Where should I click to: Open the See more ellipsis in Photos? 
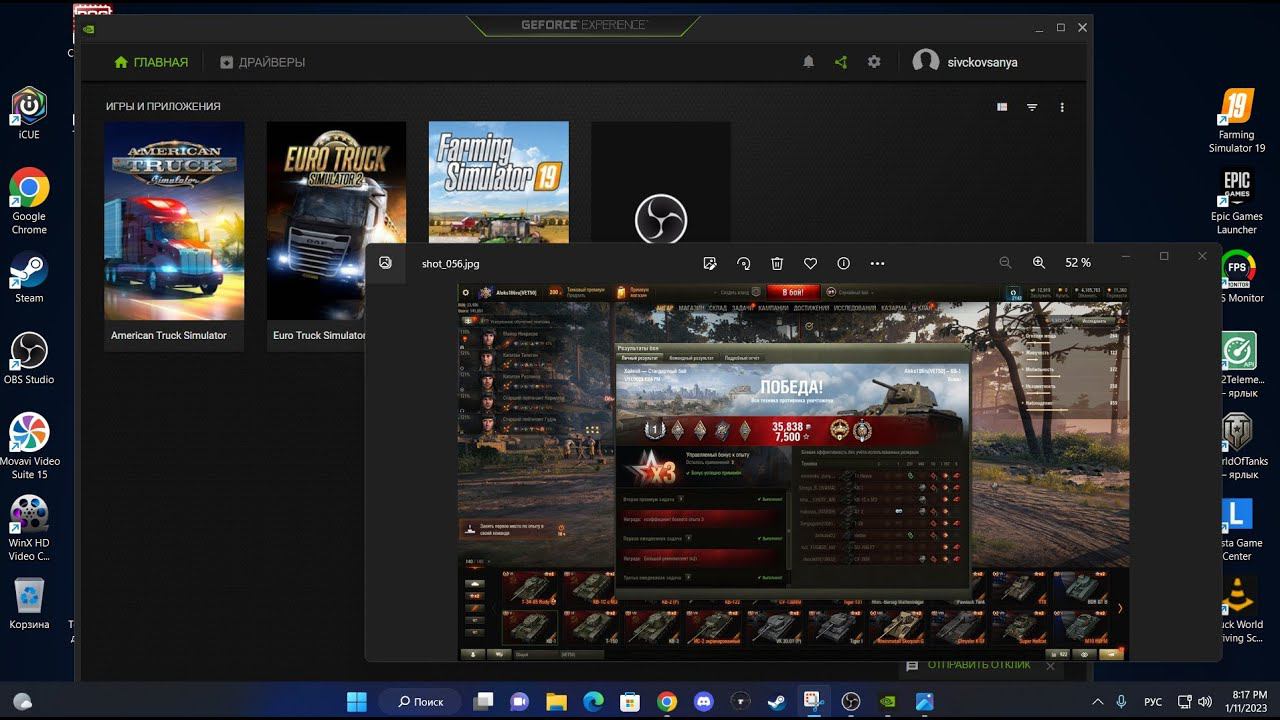coord(877,263)
